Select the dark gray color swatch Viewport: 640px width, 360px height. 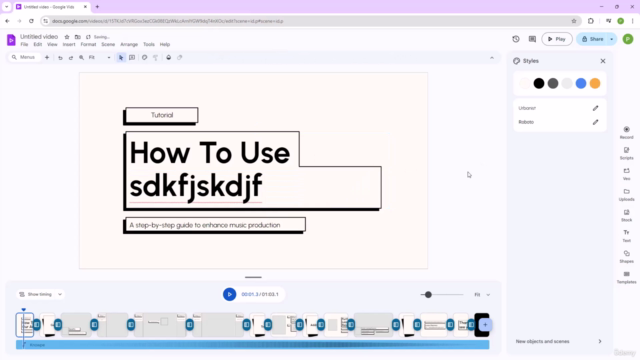tap(553, 83)
